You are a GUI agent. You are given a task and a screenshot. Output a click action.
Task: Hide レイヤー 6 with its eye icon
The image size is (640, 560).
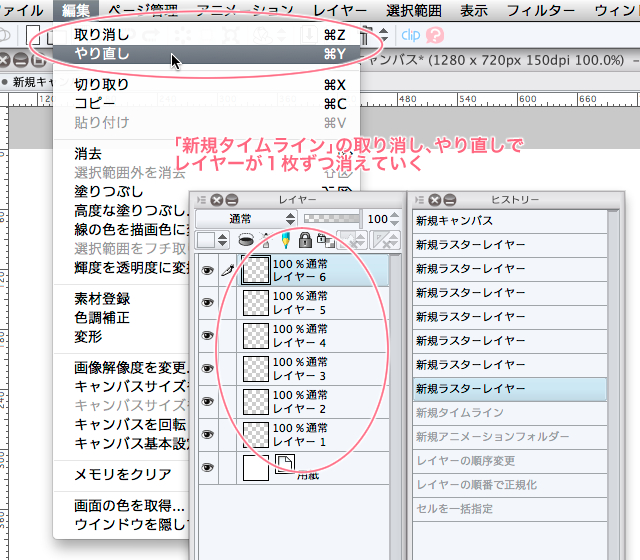point(208,270)
